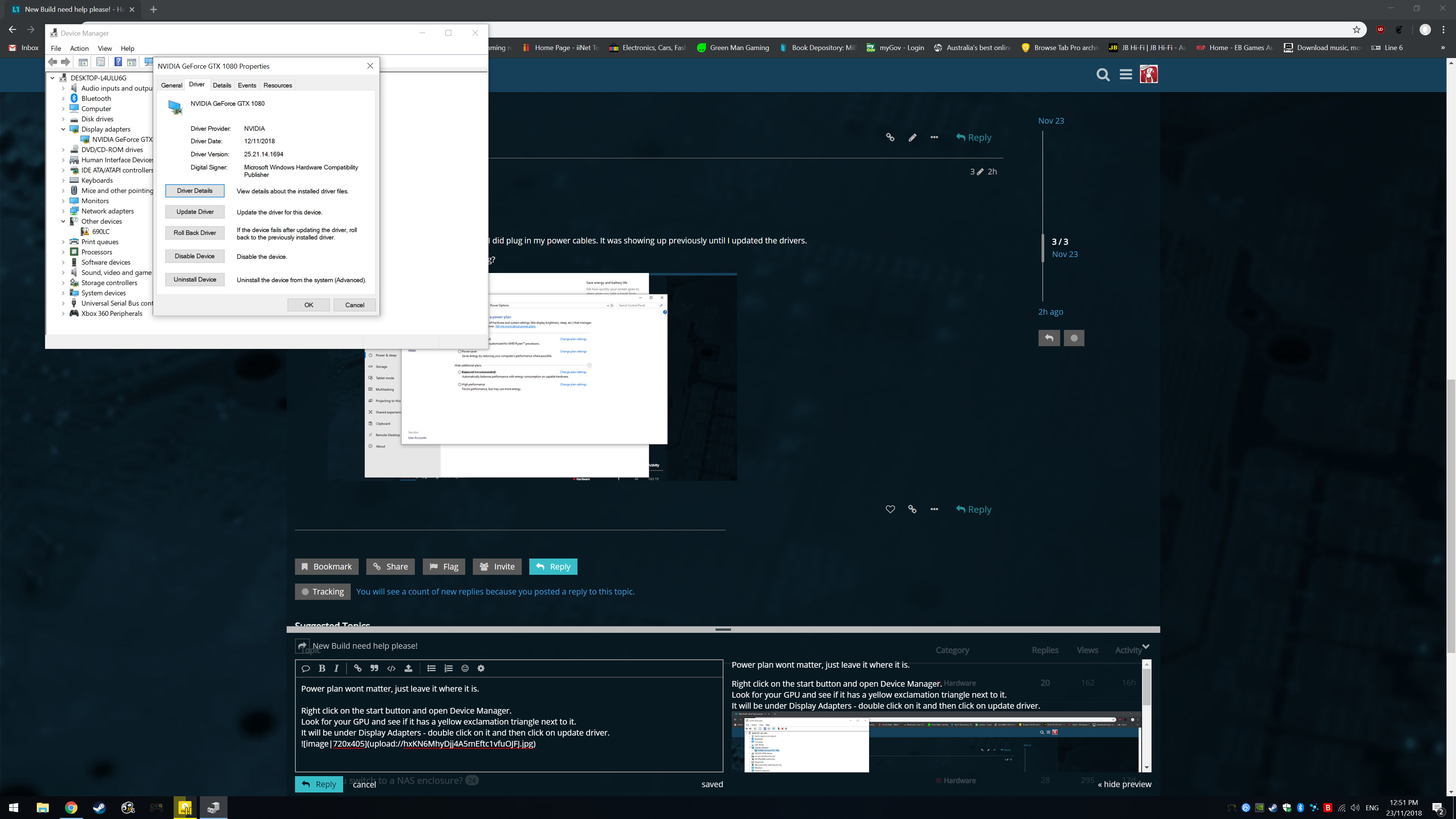Viewport: 1456px width, 819px height.
Task: Click the Roll Back Driver button
Action: (195, 233)
